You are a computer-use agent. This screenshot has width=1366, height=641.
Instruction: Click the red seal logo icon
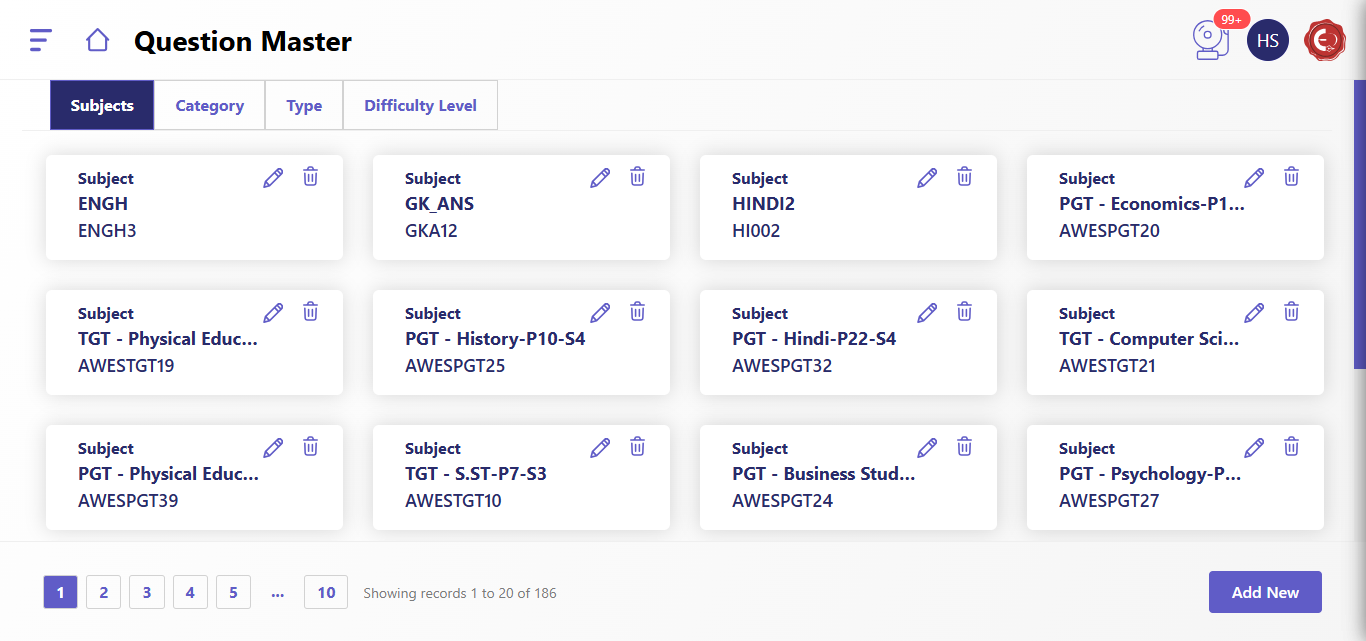tap(1325, 41)
